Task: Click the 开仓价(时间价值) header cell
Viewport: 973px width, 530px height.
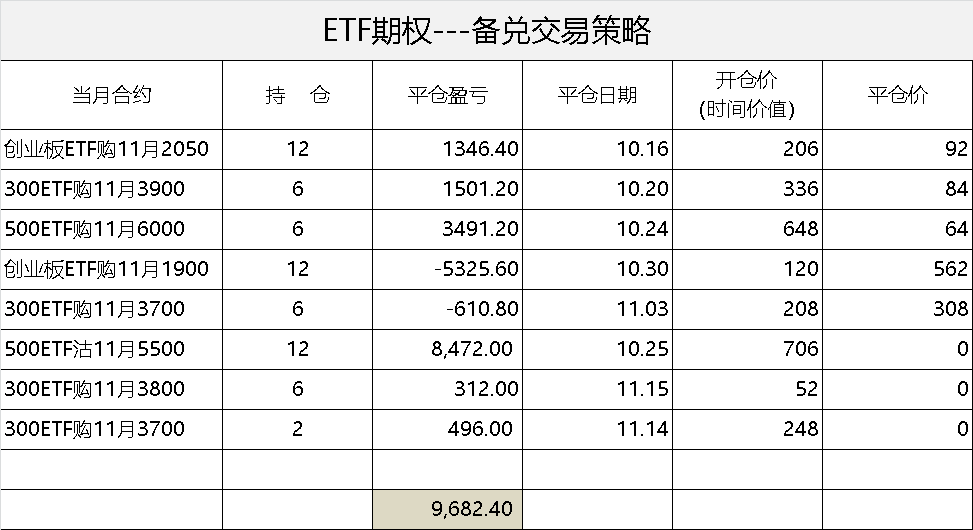Action: tap(747, 95)
